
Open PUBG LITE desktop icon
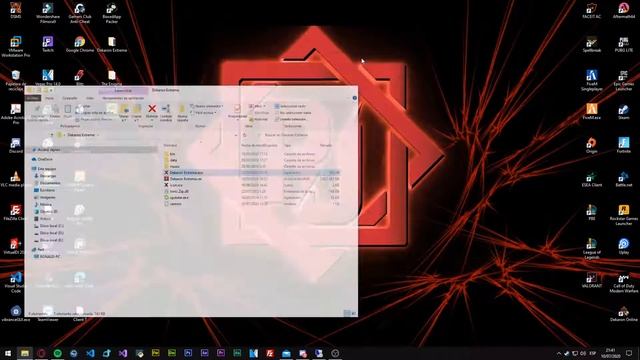point(623,44)
